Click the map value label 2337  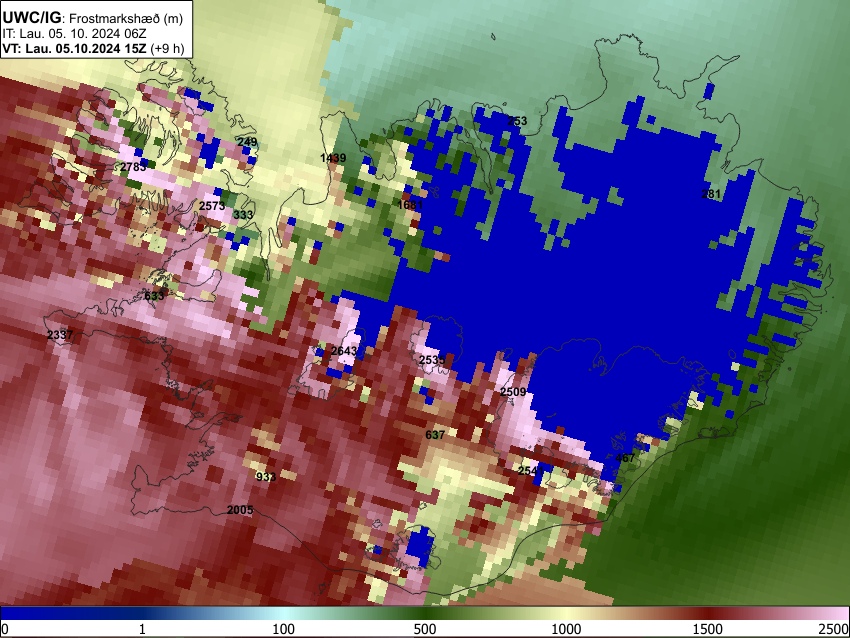(x=60, y=335)
